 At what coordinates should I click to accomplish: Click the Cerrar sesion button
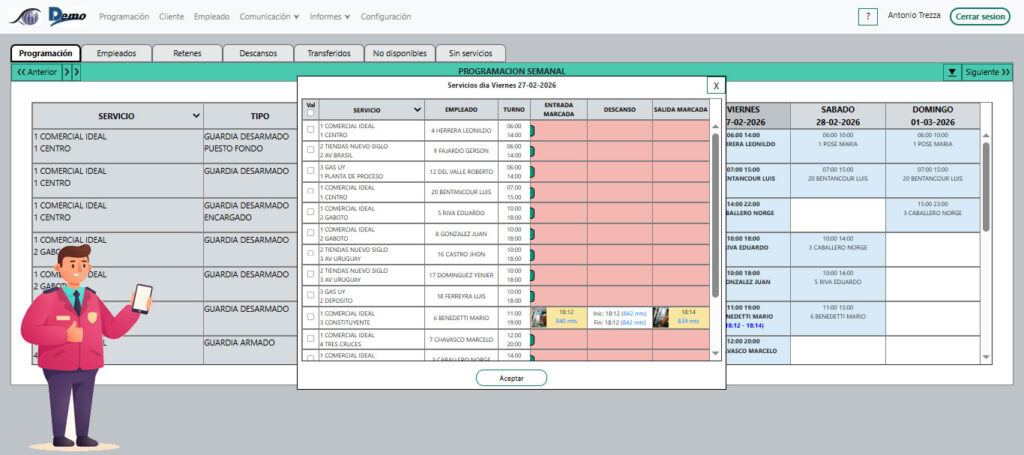[x=979, y=17]
